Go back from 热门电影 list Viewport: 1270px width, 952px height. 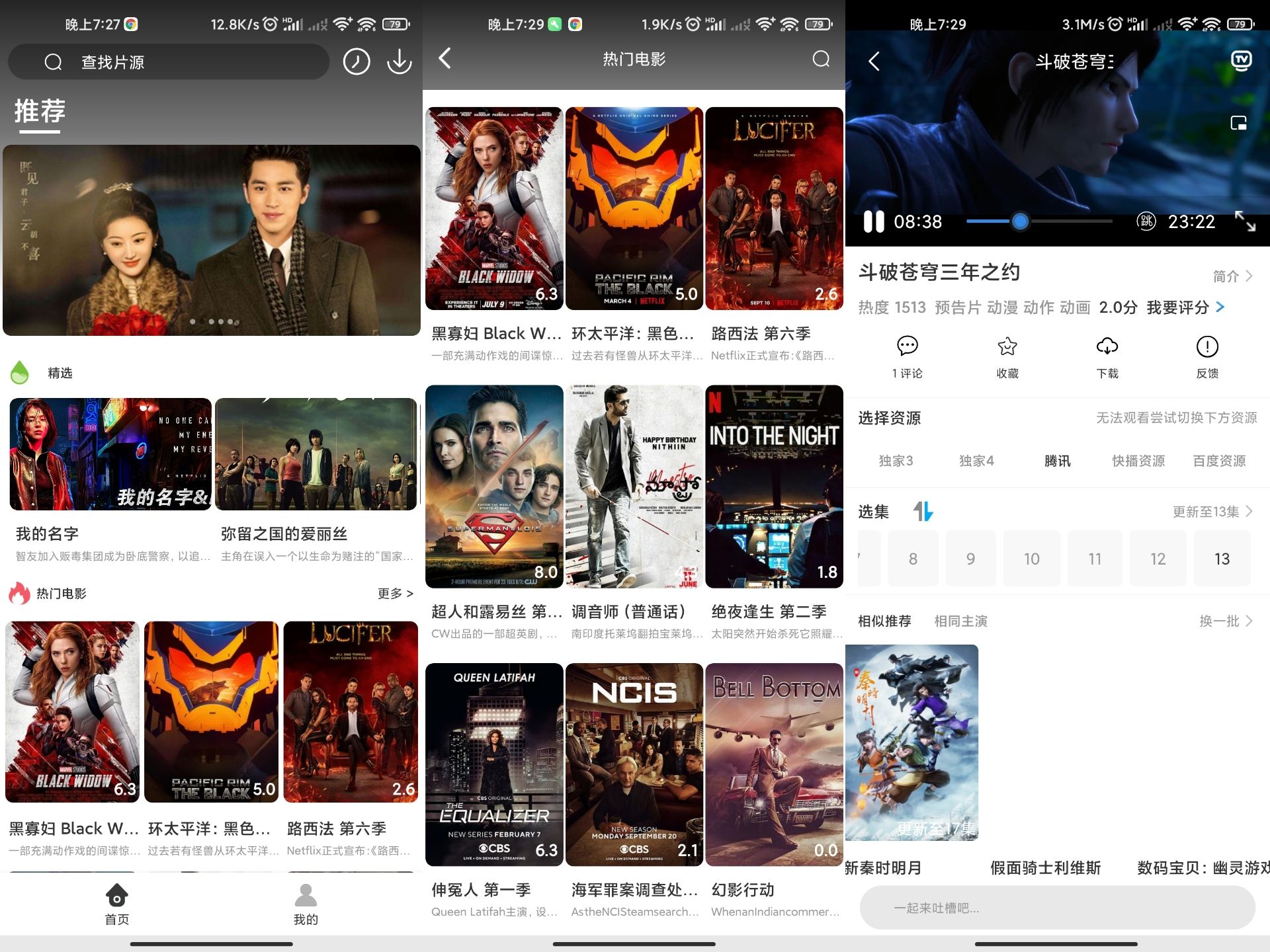[x=445, y=59]
